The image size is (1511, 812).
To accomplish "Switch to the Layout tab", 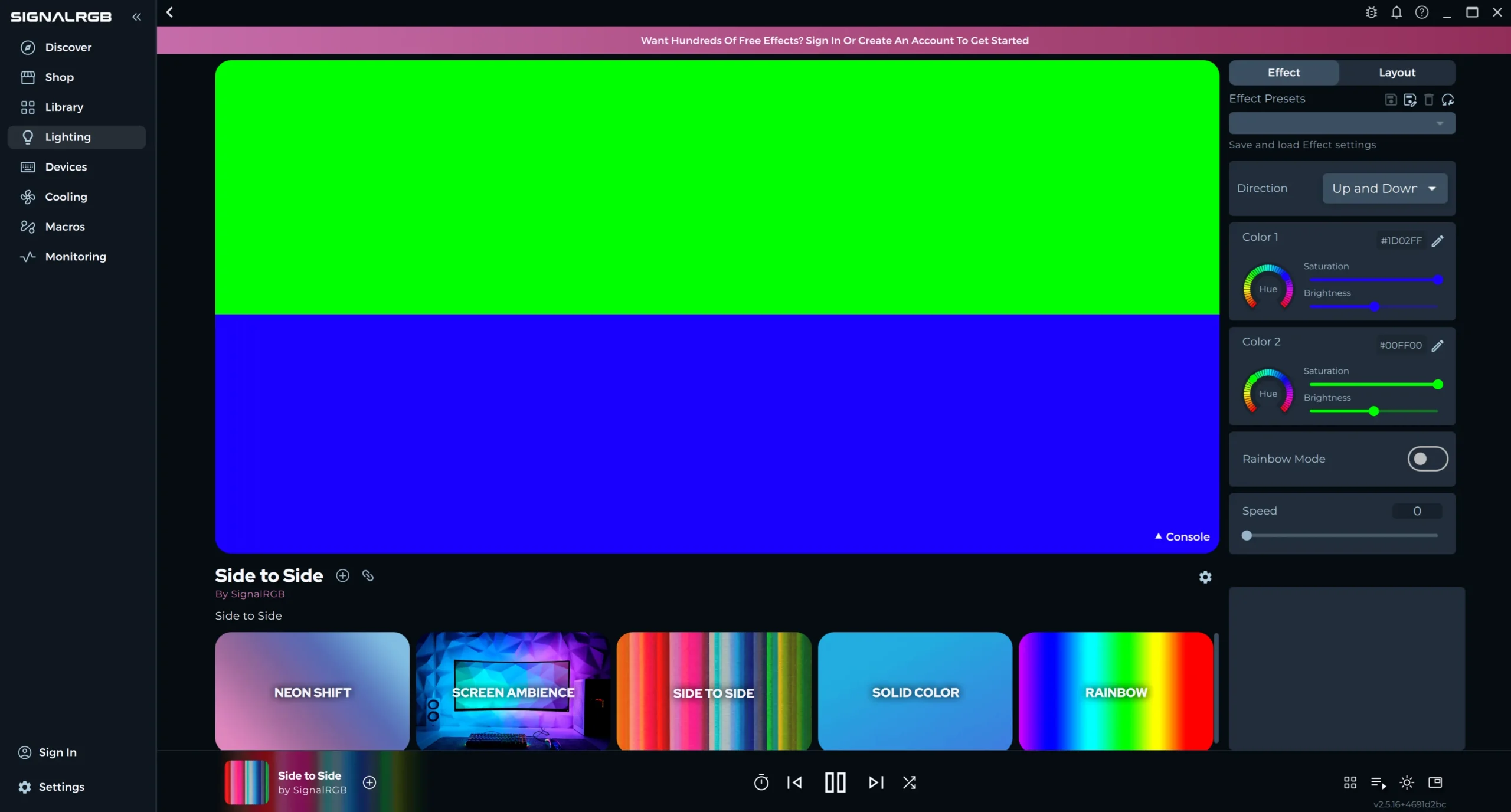I will click(1396, 73).
